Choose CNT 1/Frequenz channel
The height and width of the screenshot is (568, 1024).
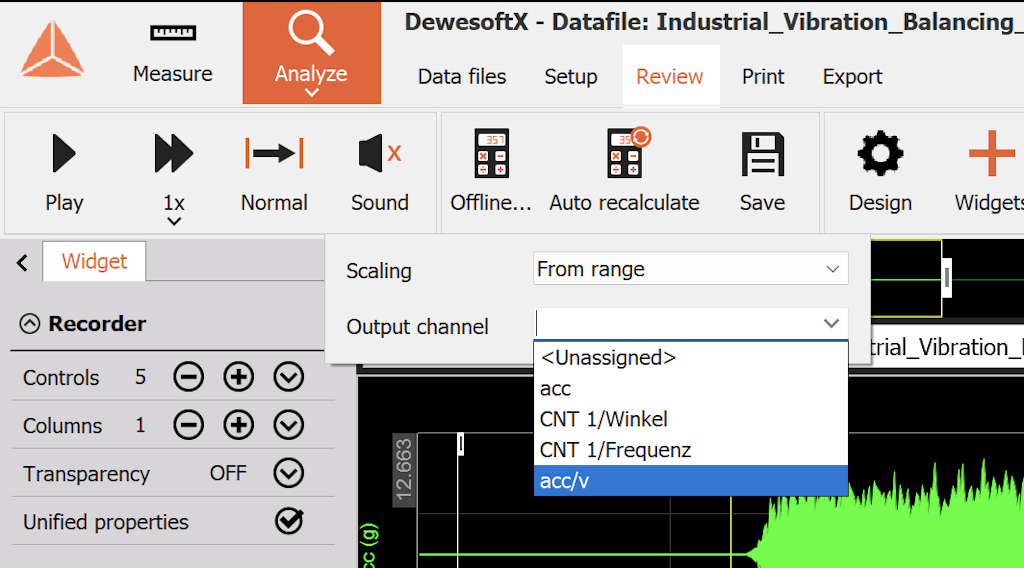point(690,450)
